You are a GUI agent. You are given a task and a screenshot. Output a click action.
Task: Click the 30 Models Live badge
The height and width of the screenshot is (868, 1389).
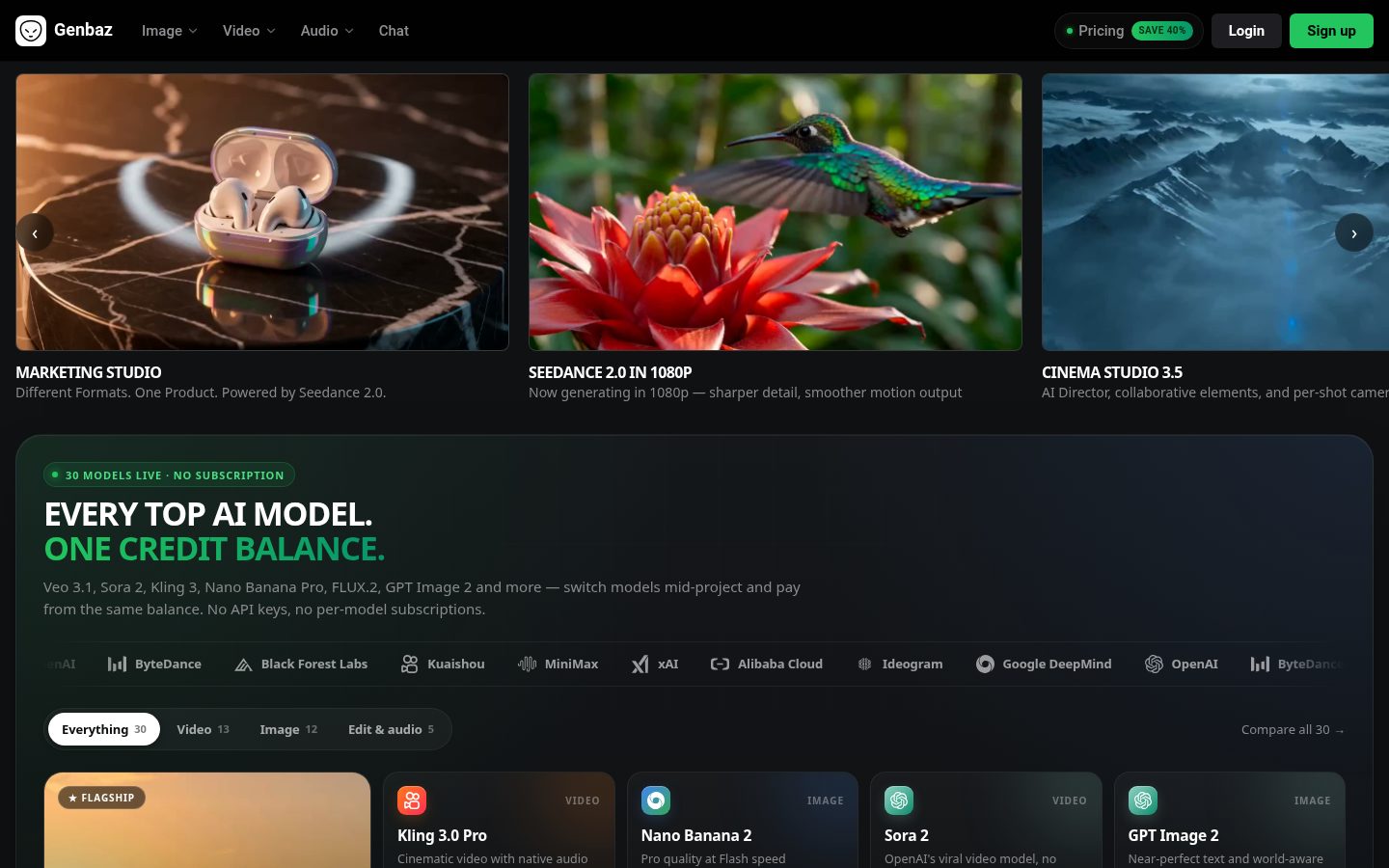169,475
